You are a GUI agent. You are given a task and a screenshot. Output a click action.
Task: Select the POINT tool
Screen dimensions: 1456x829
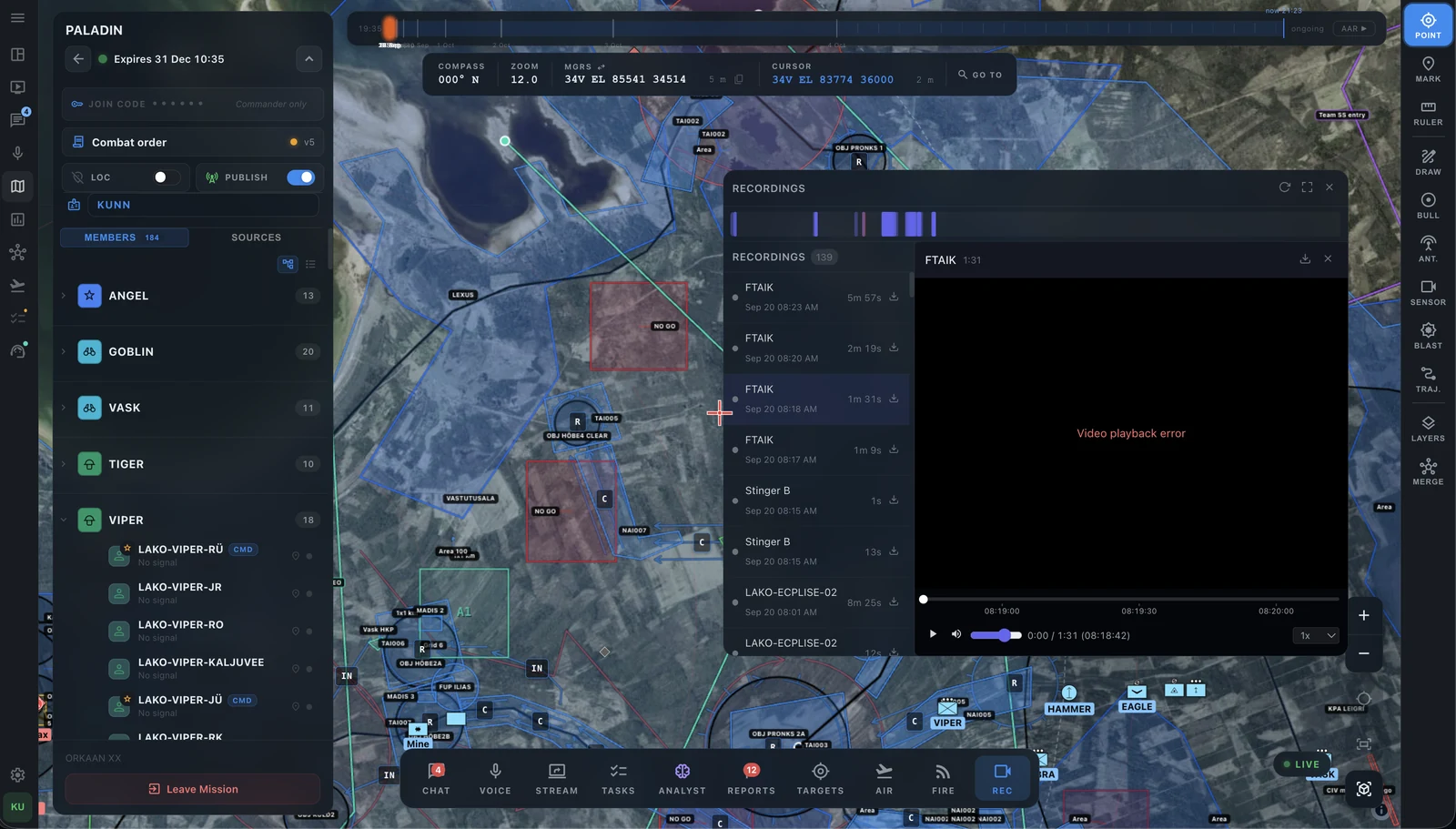click(1428, 25)
